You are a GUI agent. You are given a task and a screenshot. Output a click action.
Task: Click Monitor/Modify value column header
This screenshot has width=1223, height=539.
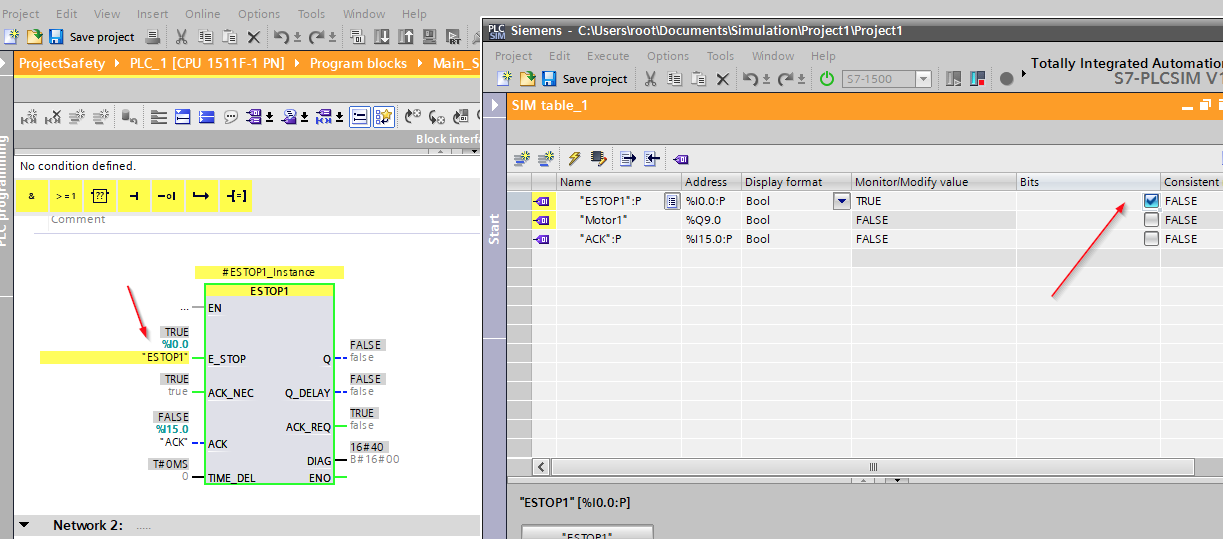[933, 182]
